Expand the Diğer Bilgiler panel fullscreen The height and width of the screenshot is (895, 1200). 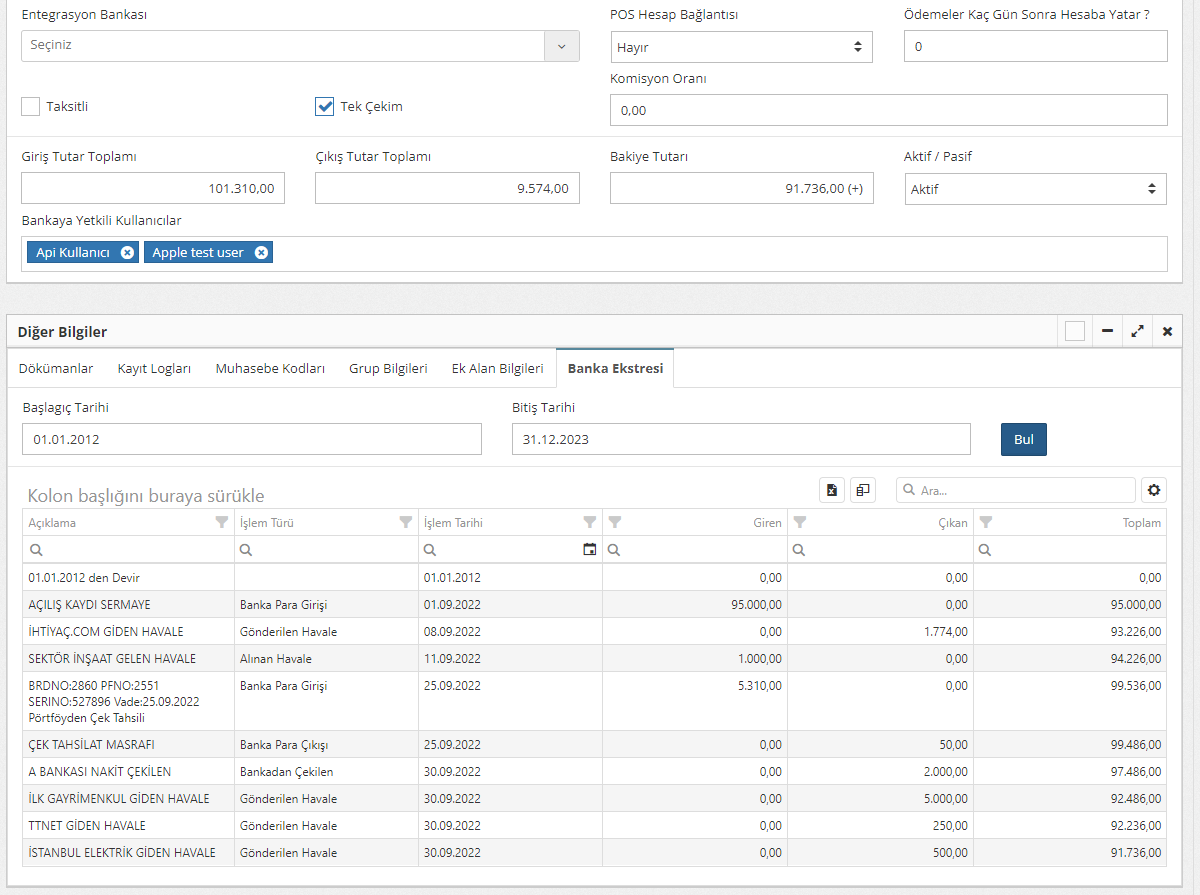(x=1137, y=332)
